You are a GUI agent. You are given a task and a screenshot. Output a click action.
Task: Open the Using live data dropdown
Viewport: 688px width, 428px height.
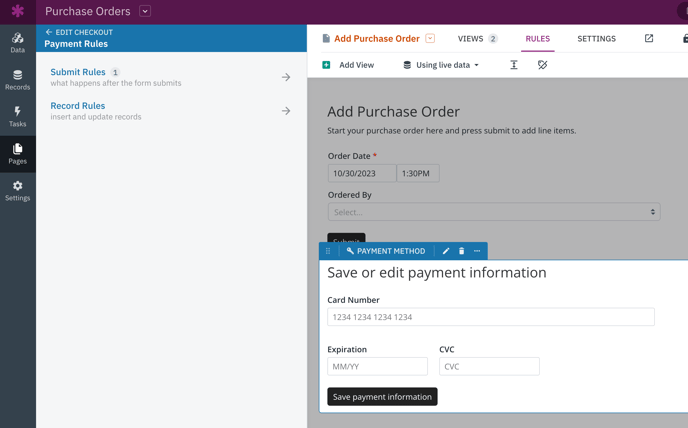(x=441, y=65)
